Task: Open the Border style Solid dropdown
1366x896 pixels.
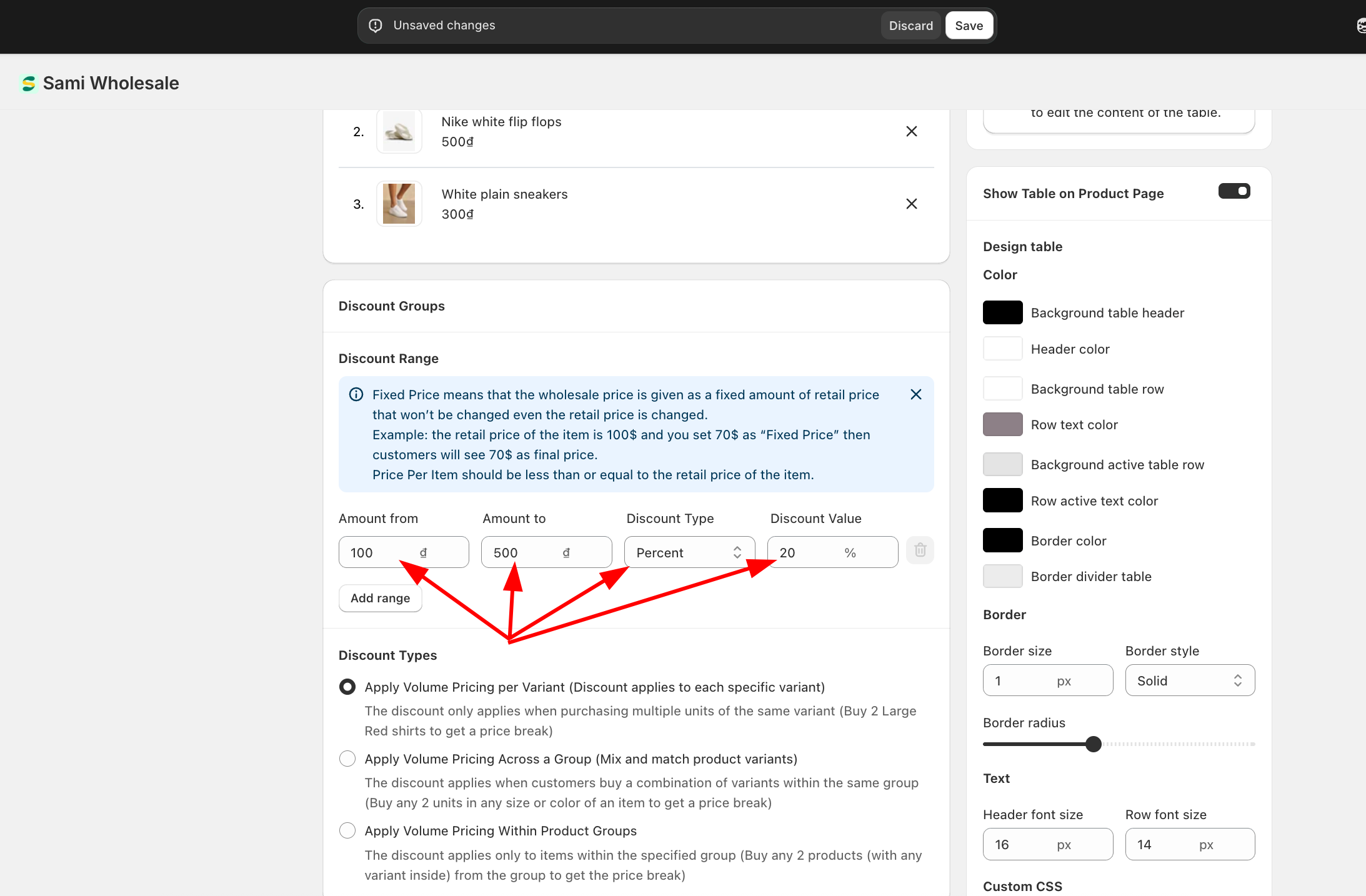Action: [x=1189, y=680]
